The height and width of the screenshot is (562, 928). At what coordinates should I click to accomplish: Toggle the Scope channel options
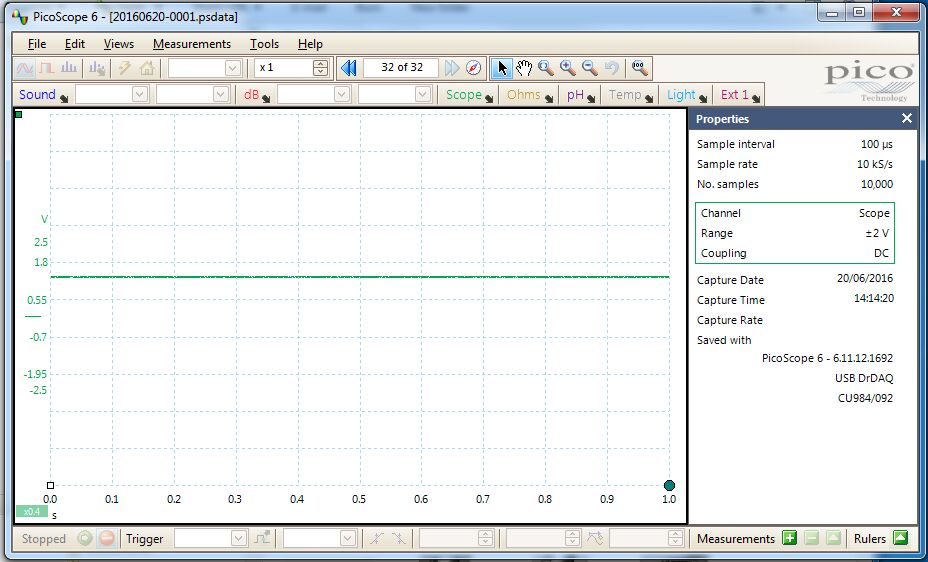point(470,95)
